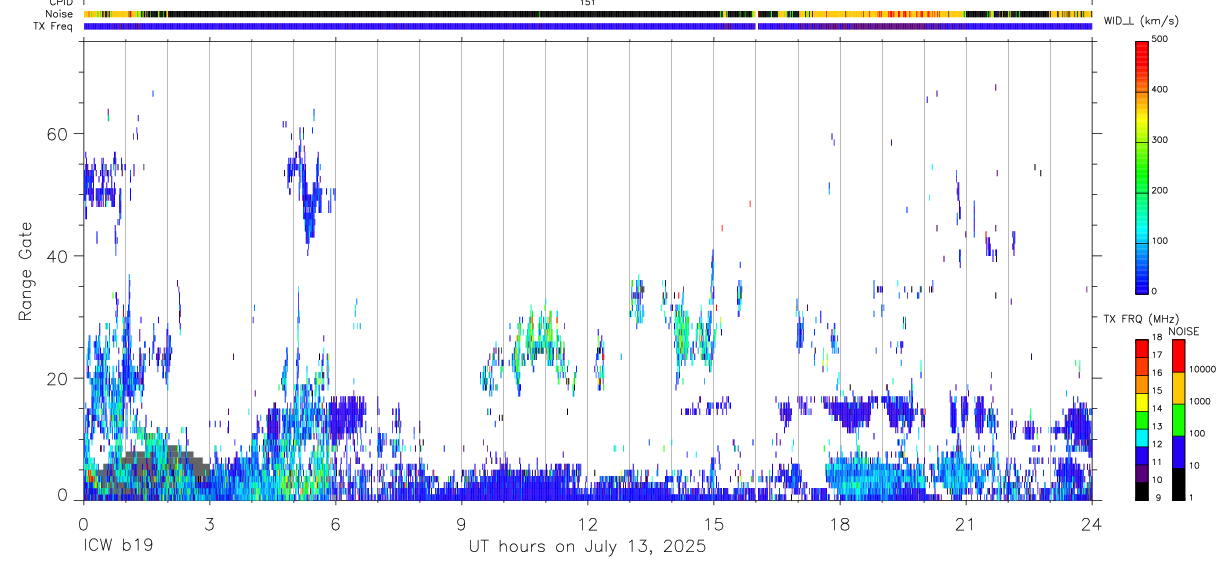Viewport: 1228px width, 567px height.
Task: Click the blue segment of the NOISE legend
Action: coord(1179,452)
